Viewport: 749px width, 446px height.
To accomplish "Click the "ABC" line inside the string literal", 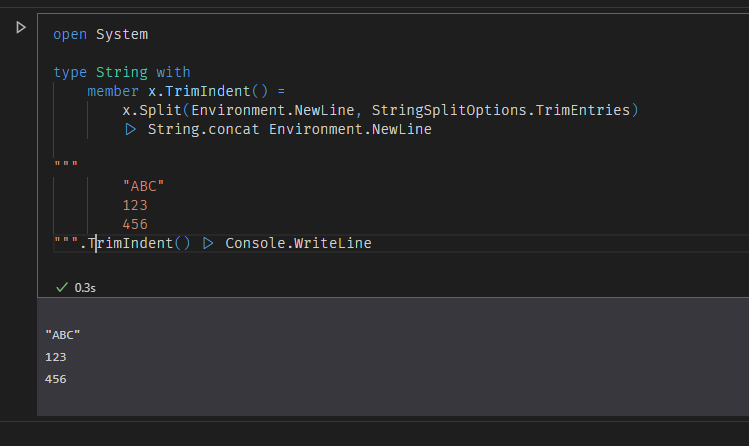I will (143, 186).
